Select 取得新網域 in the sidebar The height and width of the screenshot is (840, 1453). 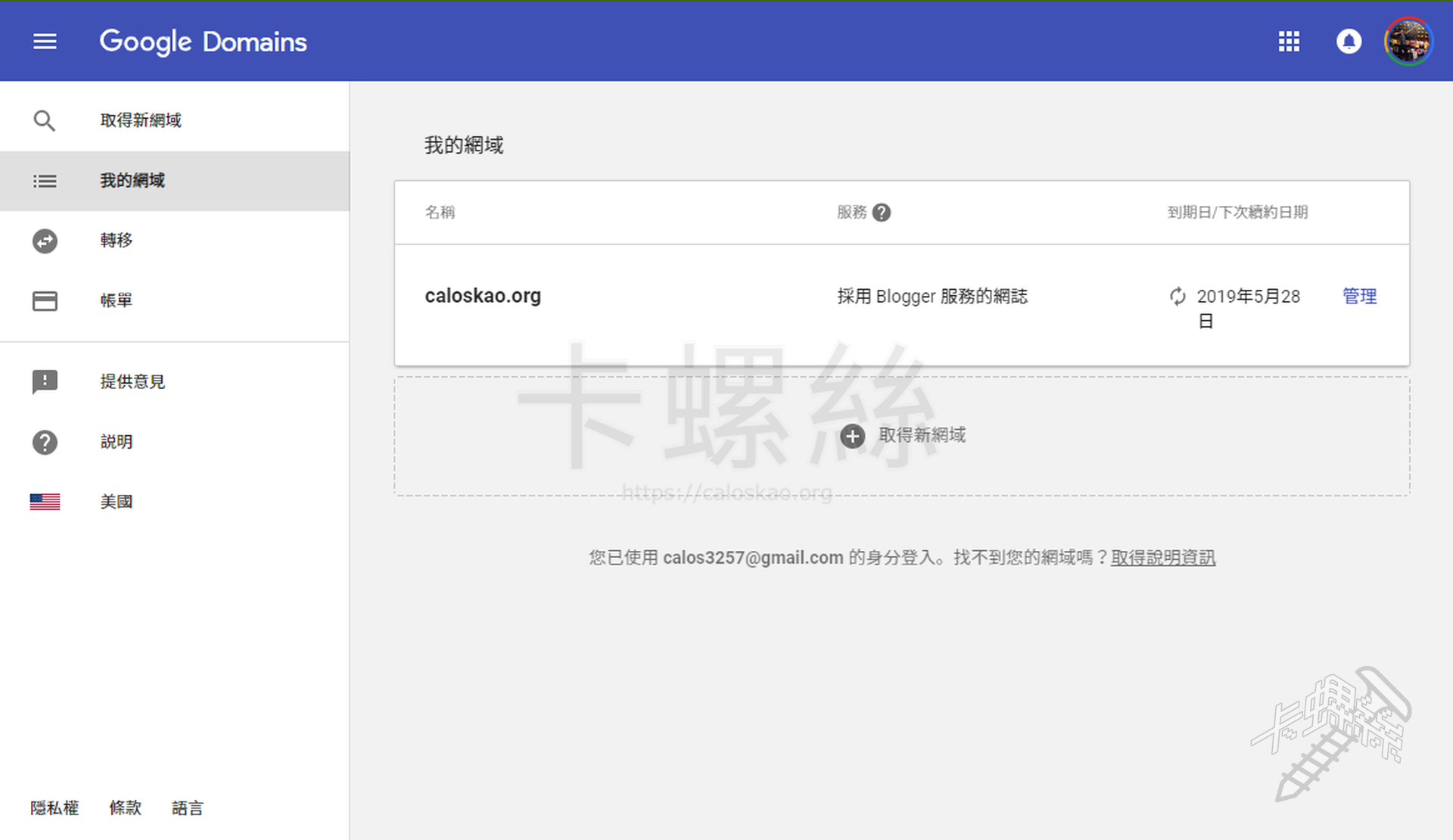point(141,120)
